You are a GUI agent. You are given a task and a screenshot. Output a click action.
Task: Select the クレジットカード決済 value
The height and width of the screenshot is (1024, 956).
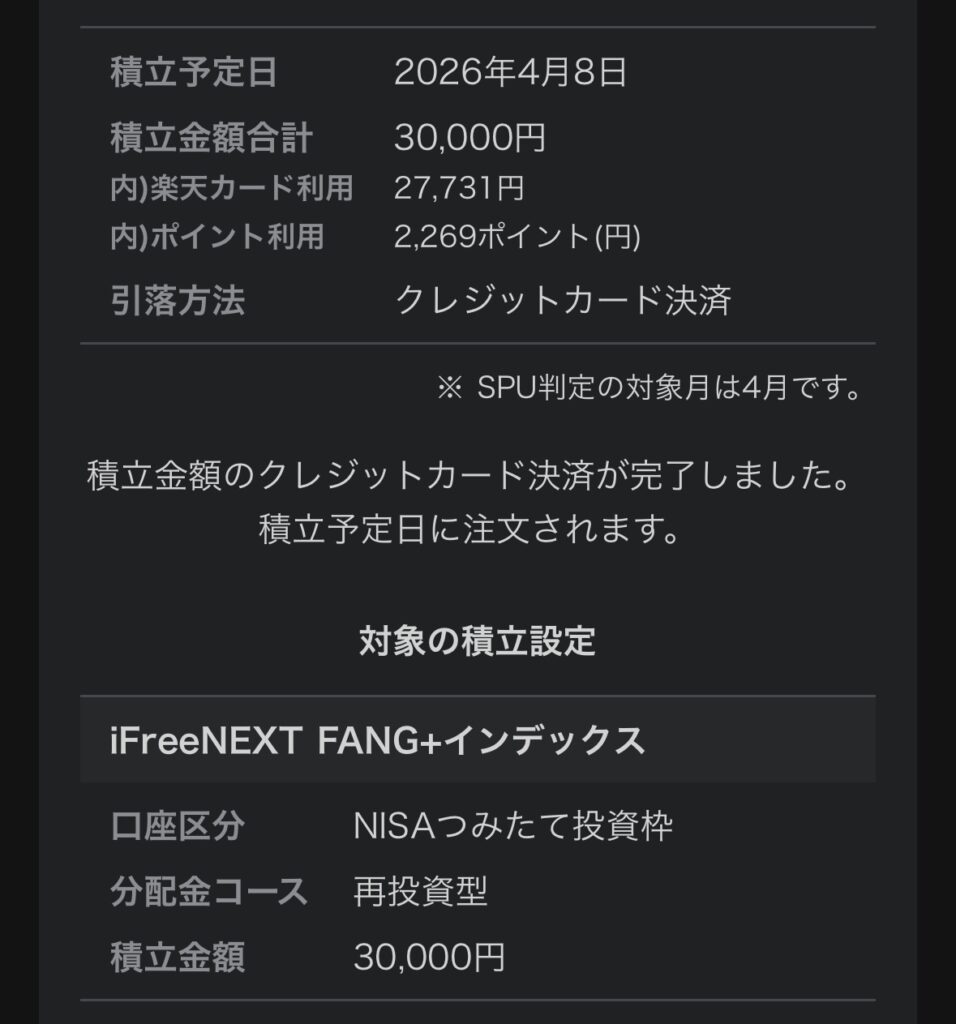(563, 301)
